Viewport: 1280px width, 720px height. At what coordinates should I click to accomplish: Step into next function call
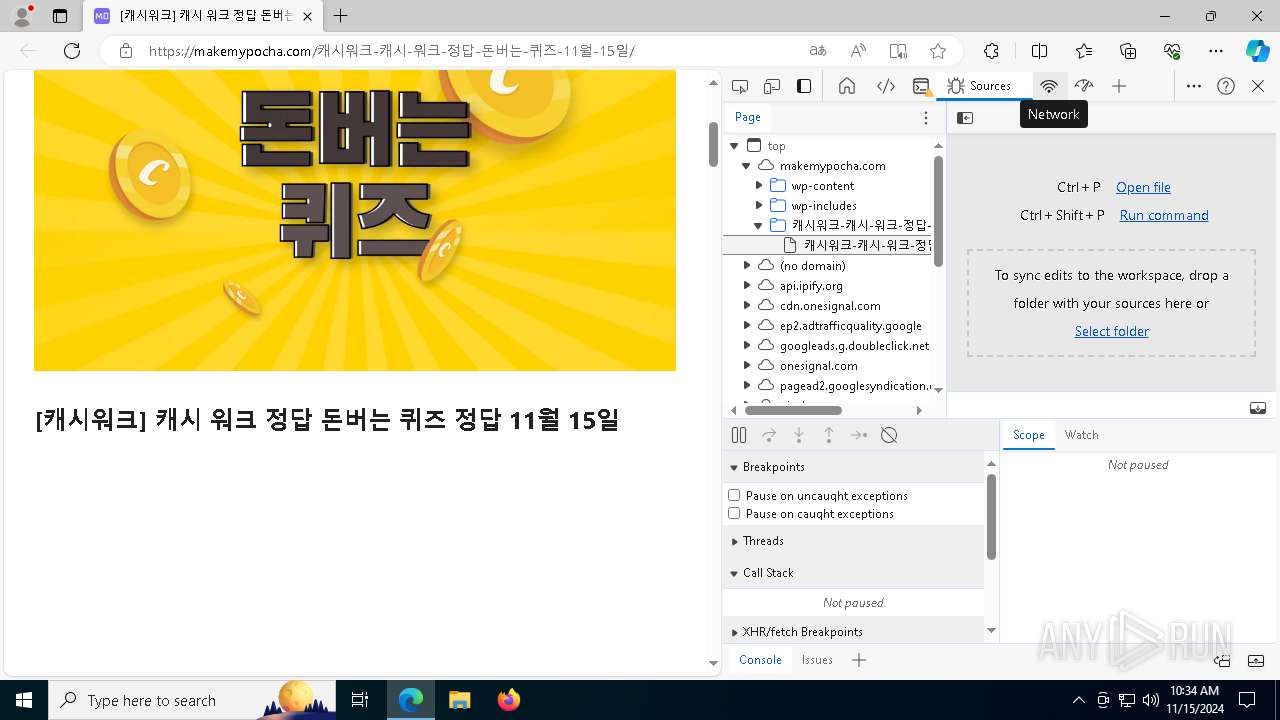click(x=799, y=435)
